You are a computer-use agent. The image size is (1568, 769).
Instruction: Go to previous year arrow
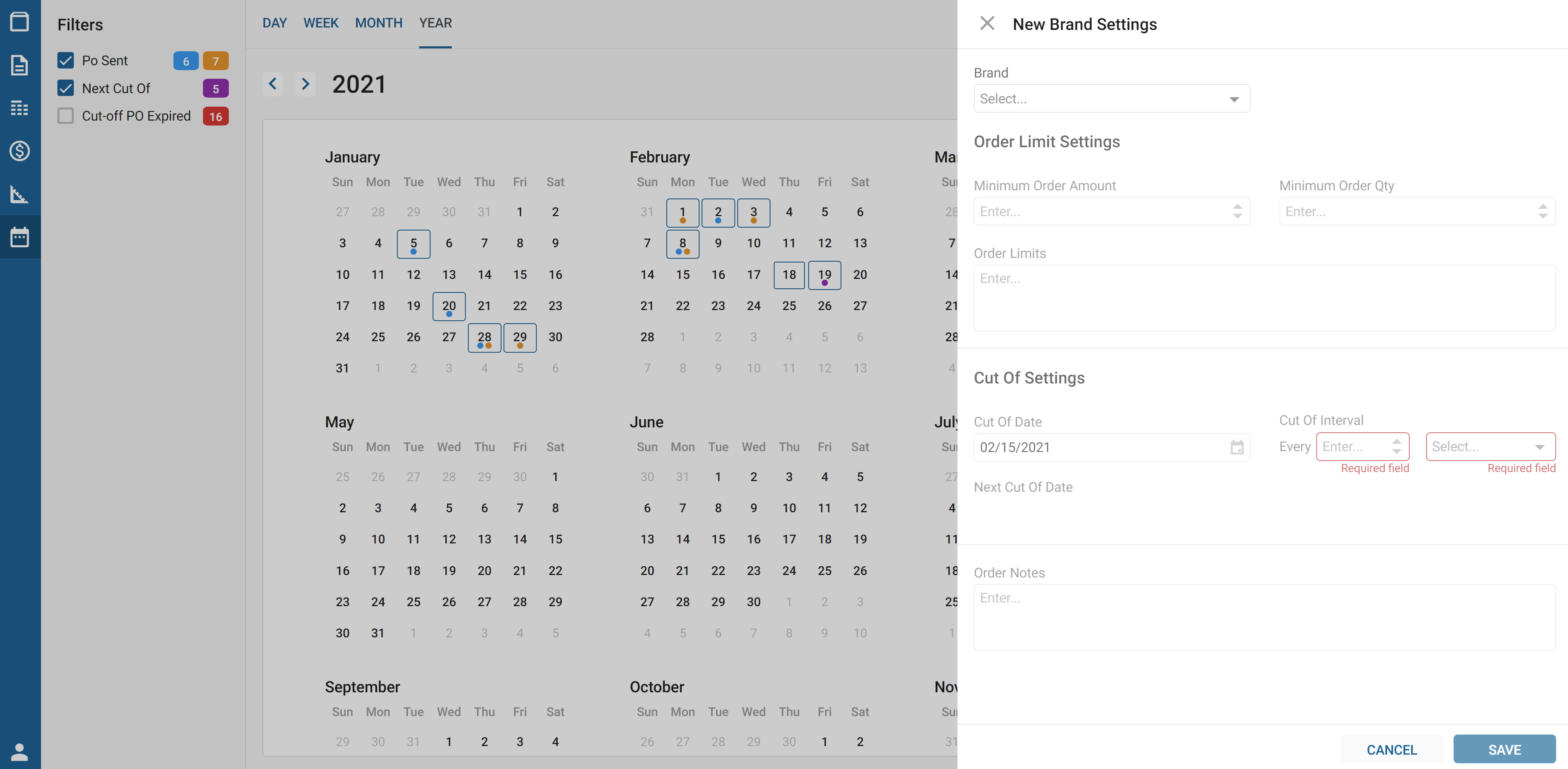[273, 83]
